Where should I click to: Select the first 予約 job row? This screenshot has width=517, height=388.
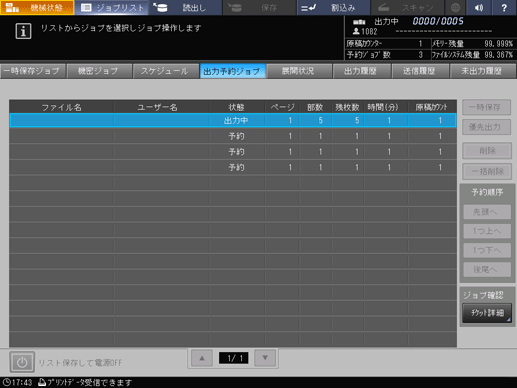[233, 136]
